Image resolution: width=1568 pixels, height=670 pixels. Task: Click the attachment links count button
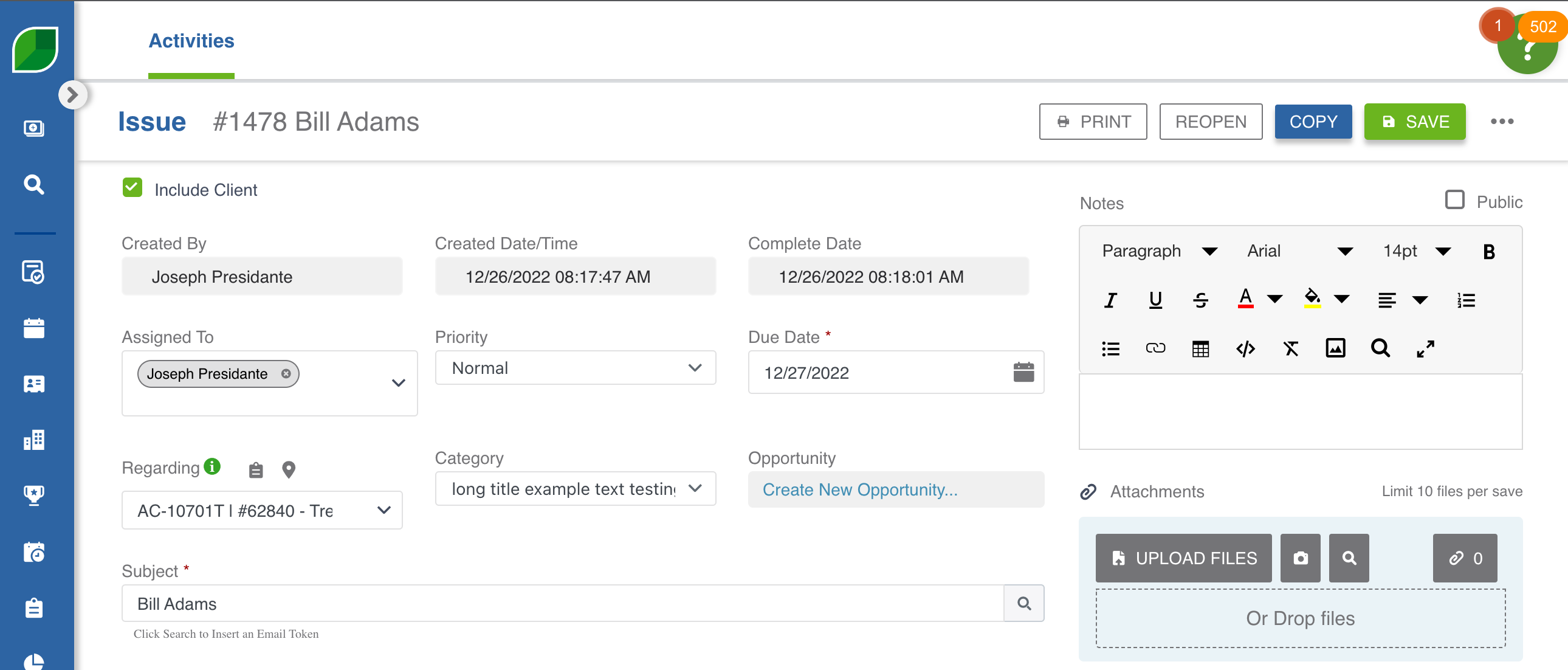click(x=1465, y=558)
